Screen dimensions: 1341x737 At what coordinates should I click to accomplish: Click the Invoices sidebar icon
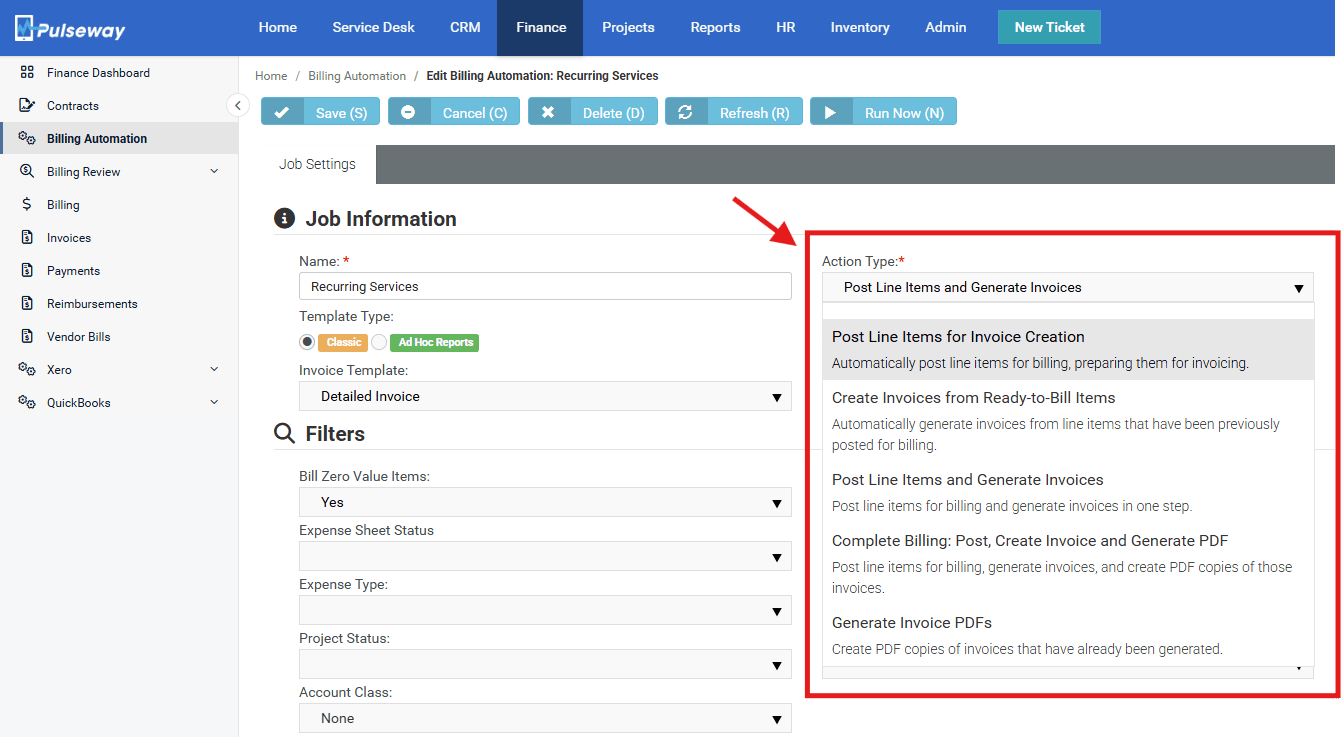point(27,238)
